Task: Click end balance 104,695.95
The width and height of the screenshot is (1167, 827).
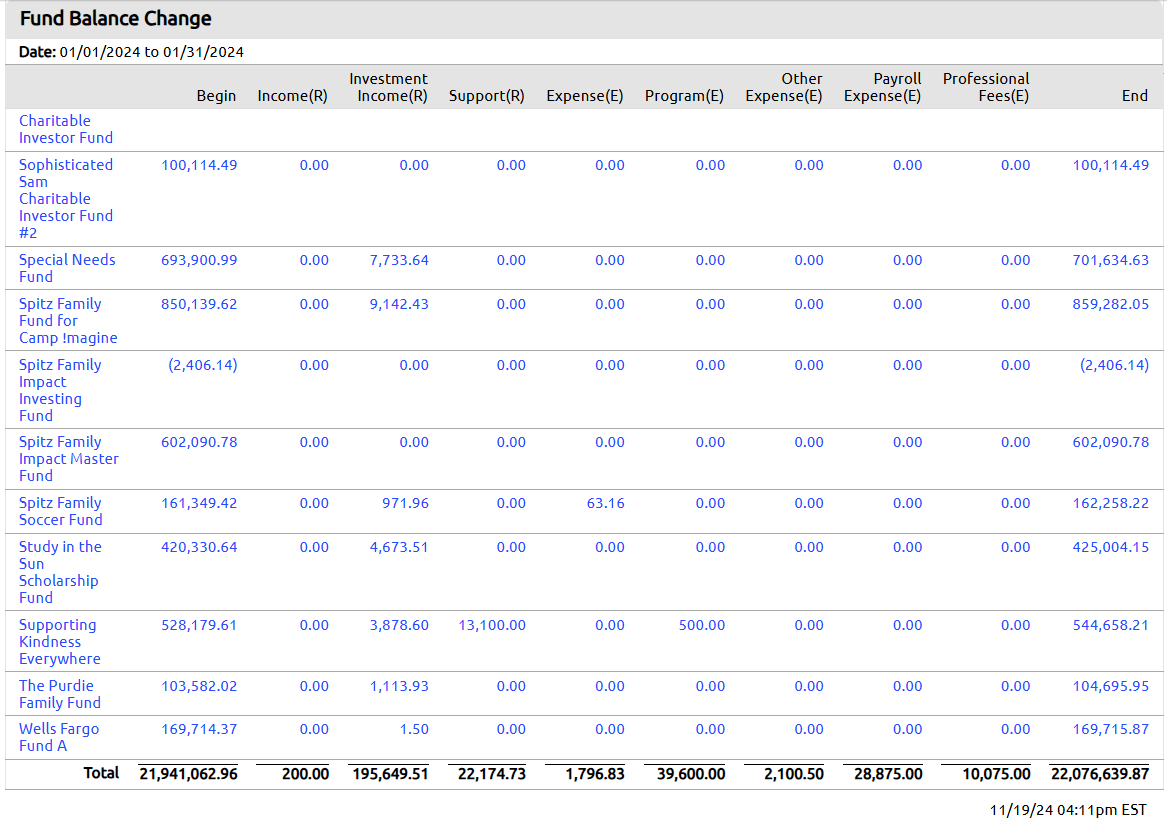Action: tap(1110, 686)
